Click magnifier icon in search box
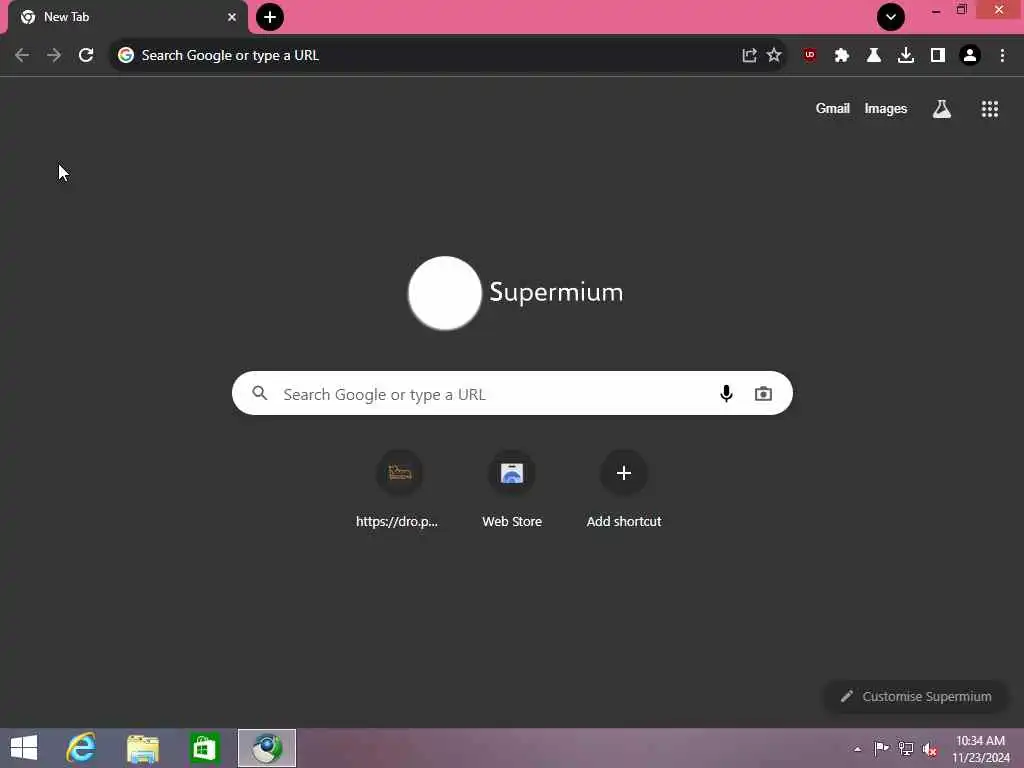The width and height of the screenshot is (1024, 768). (x=260, y=393)
